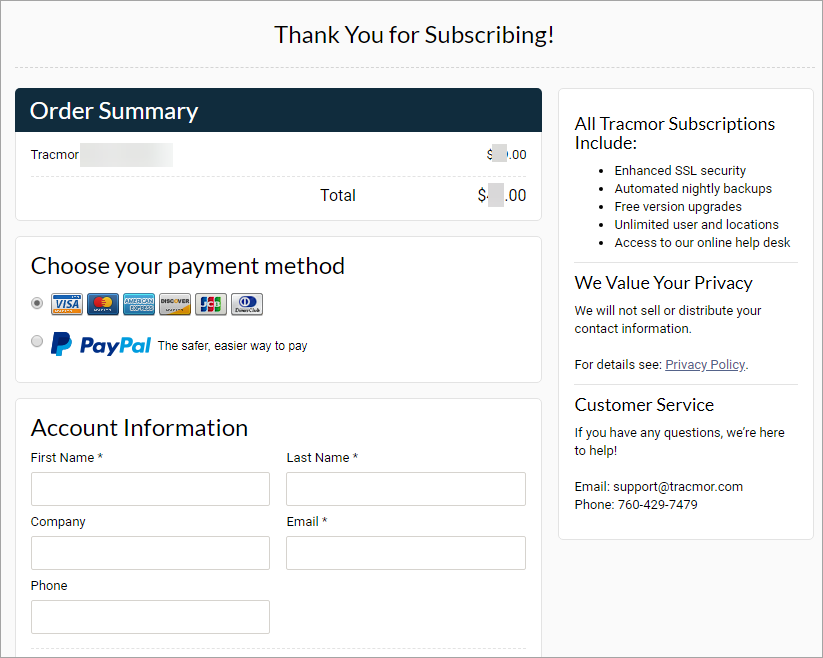823x658 pixels.
Task: Choose the PayPal radio button option
Action: coord(37,341)
